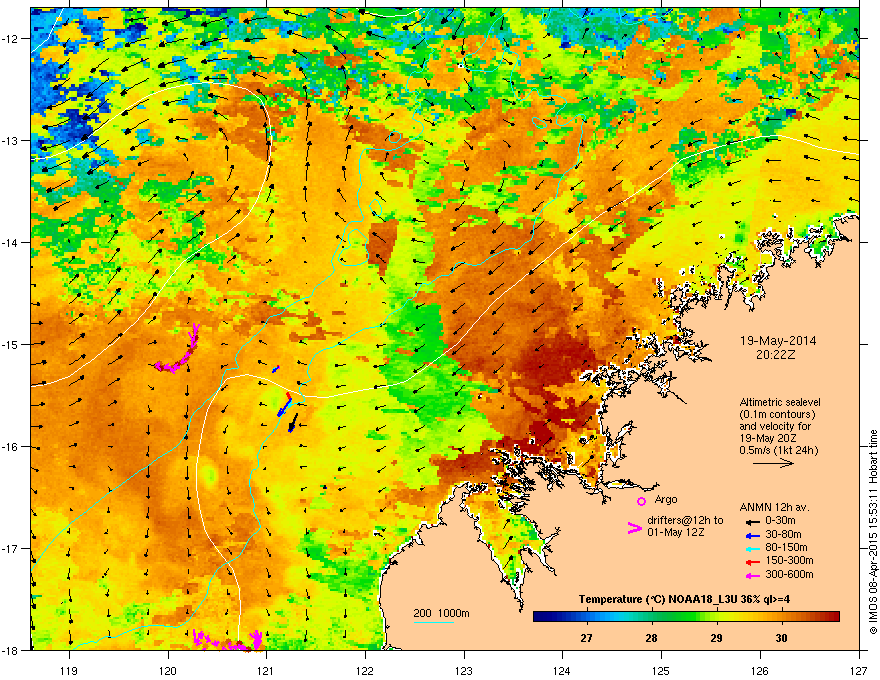Screen dimensions: 880x680
Task: Click the latitude axis label '-15'
Action: click(x=10, y=344)
